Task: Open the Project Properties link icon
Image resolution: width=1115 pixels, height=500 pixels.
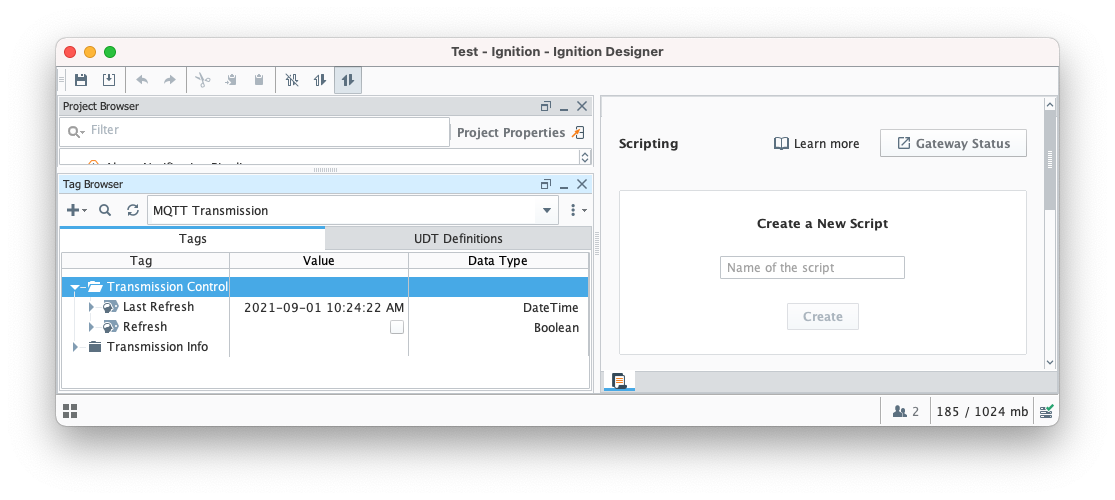Action: point(578,132)
